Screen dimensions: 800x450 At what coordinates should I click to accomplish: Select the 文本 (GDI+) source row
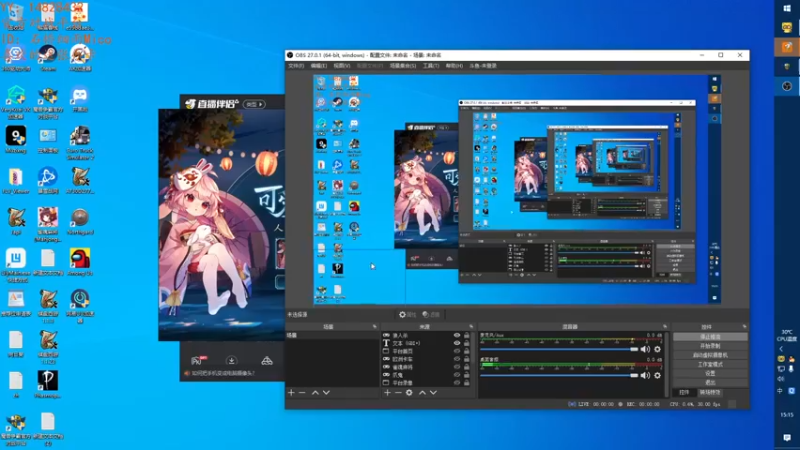[426, 343]
